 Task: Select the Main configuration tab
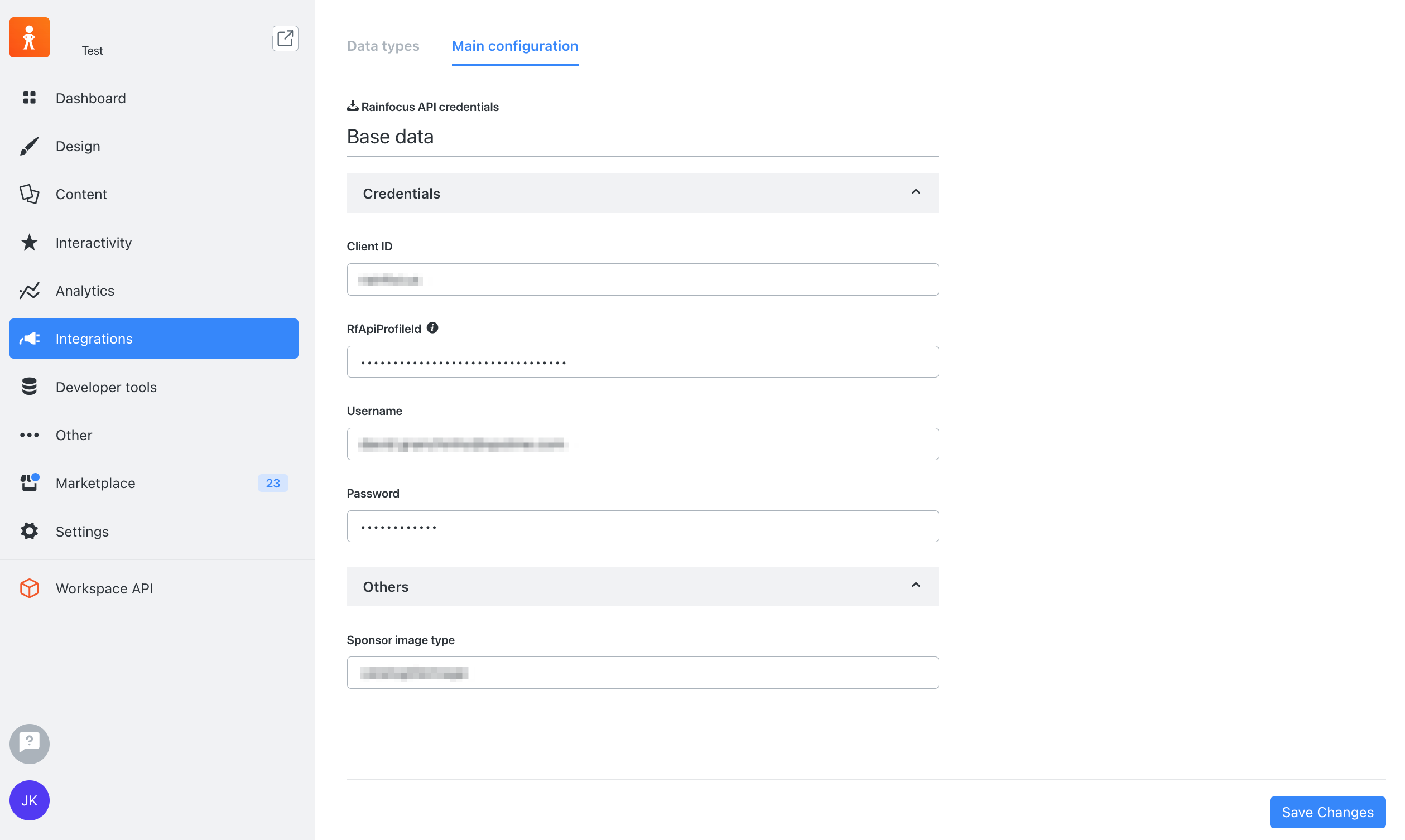[x=515, y=46]
